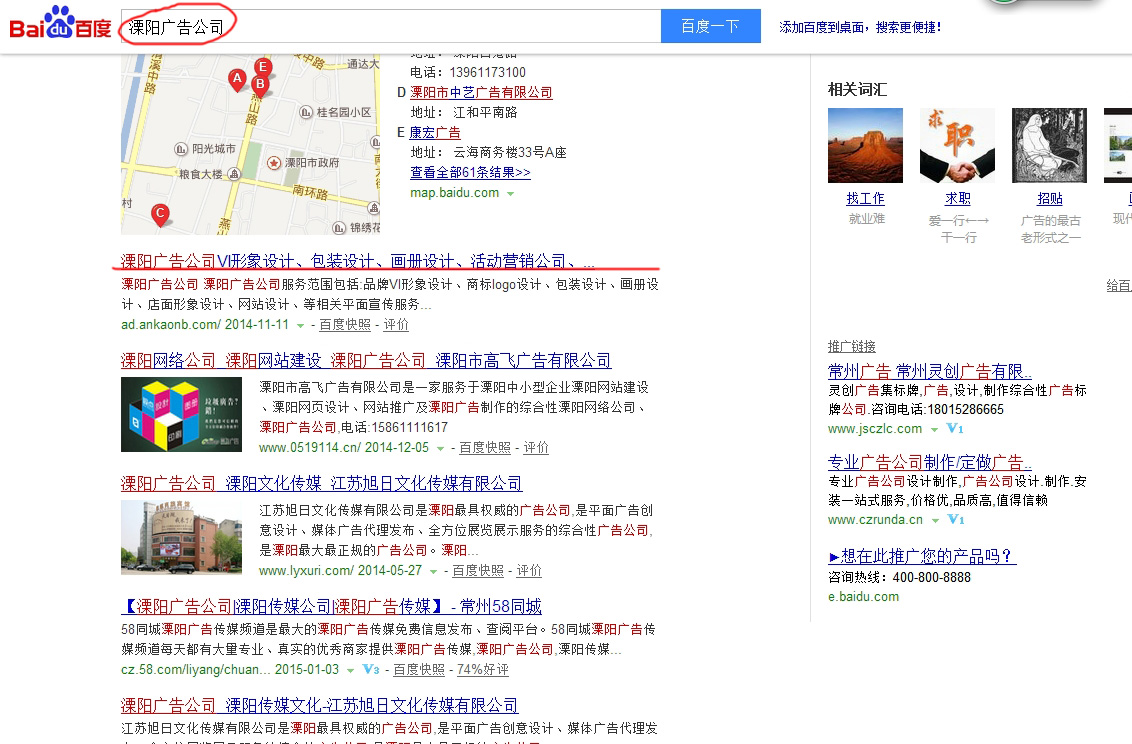1132x744 pixels.
Task: Click V3 badge on the 58同城 result
Action: click(371, 670)
